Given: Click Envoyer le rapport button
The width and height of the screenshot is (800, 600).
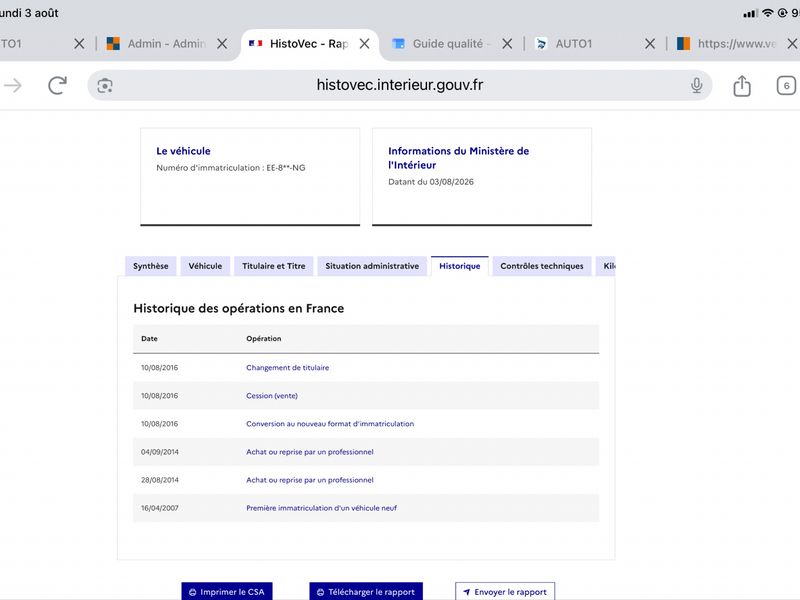Looking at the screenshot, I should (505, 591).
